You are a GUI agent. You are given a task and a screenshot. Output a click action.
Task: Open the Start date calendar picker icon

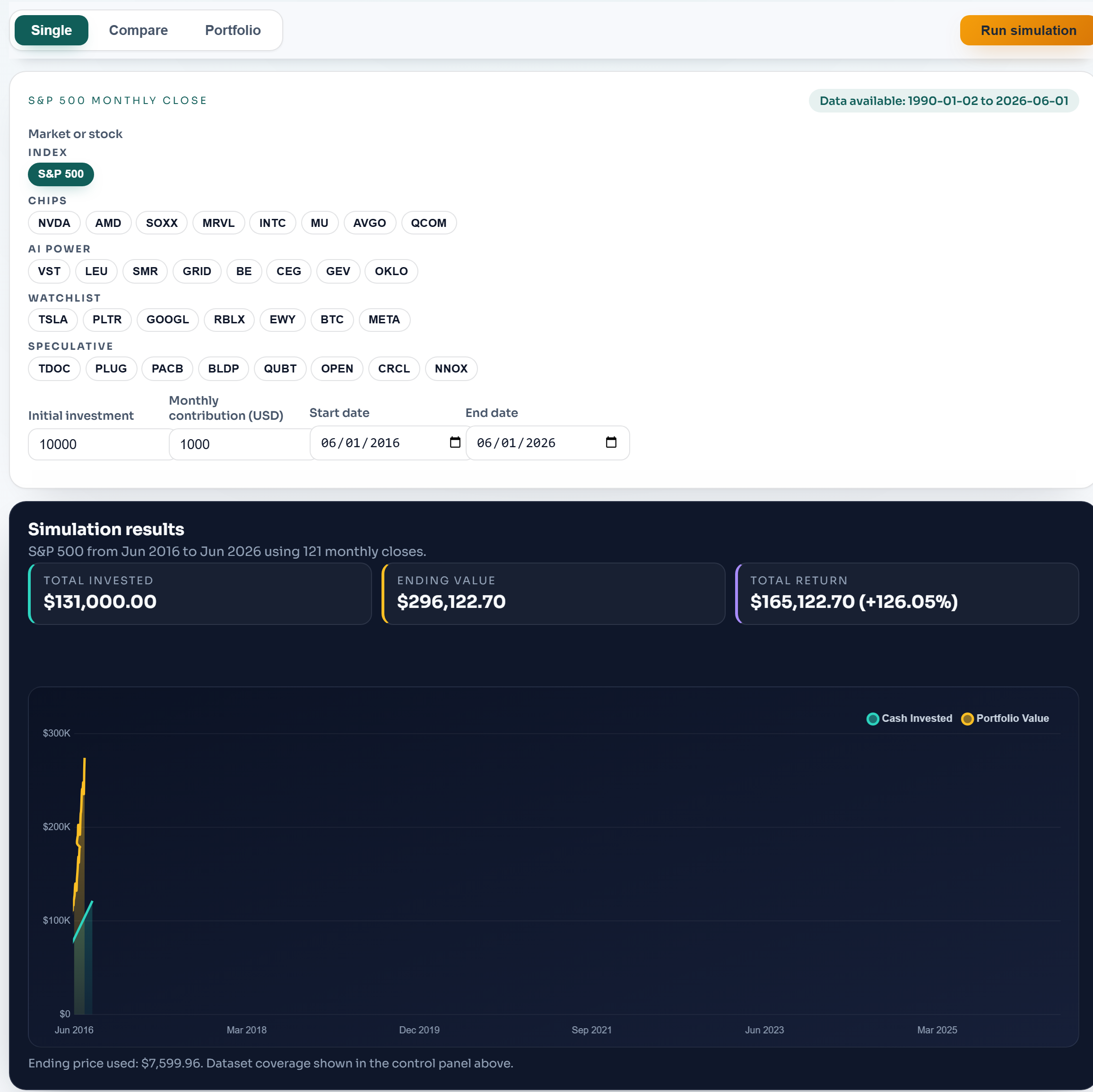[455, 442]
